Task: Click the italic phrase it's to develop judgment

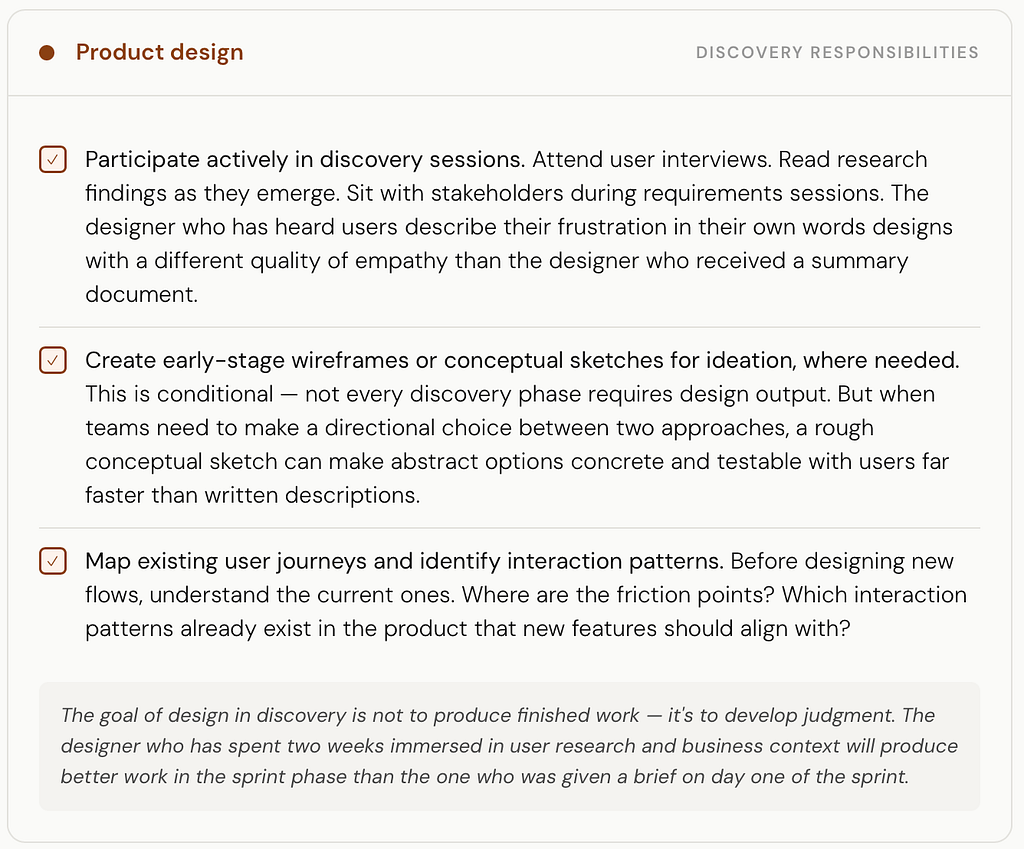Action: click(781, 715)
